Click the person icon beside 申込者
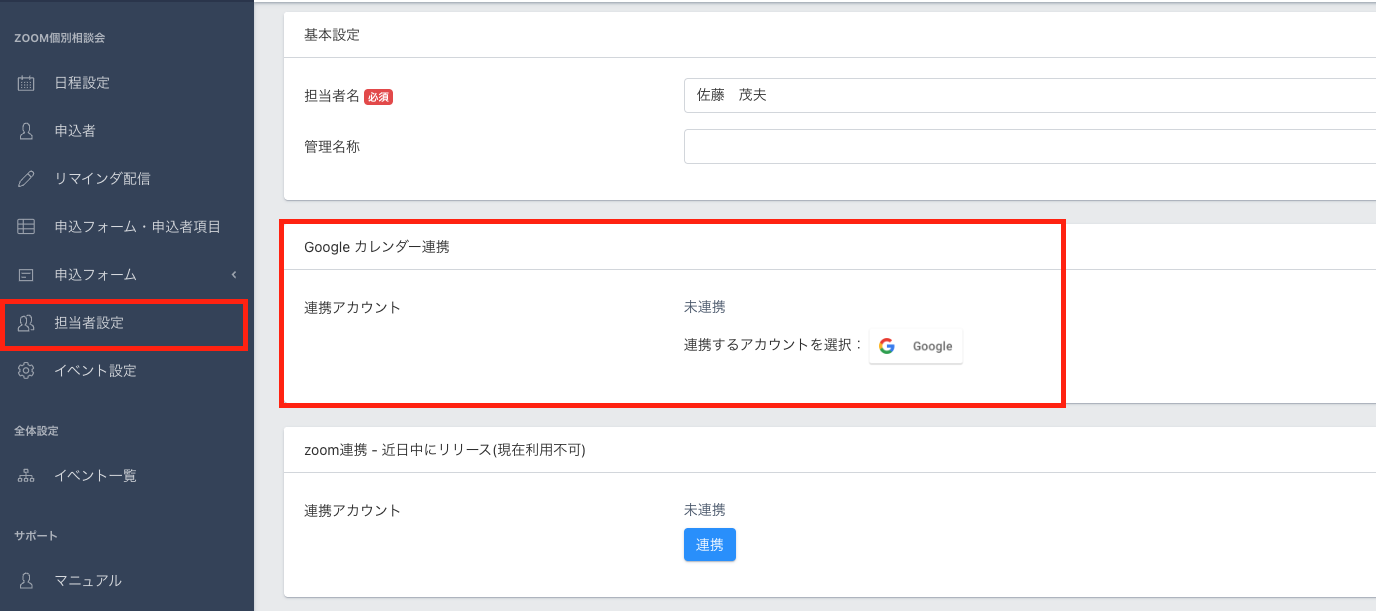Image resolution: width=1376 pixels, height=611 pixels. coord(27,131)
